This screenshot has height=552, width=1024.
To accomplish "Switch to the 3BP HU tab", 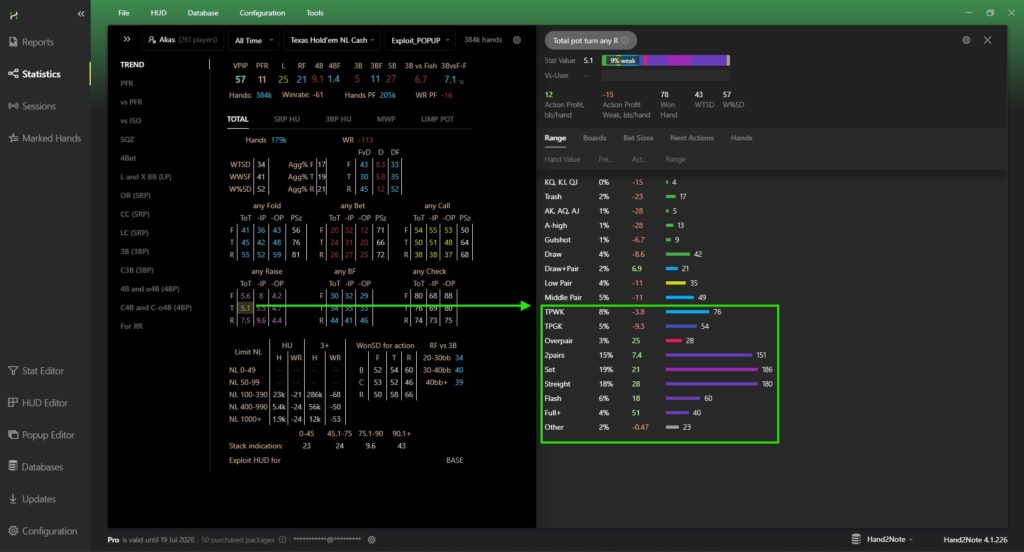I will (337, 119).
